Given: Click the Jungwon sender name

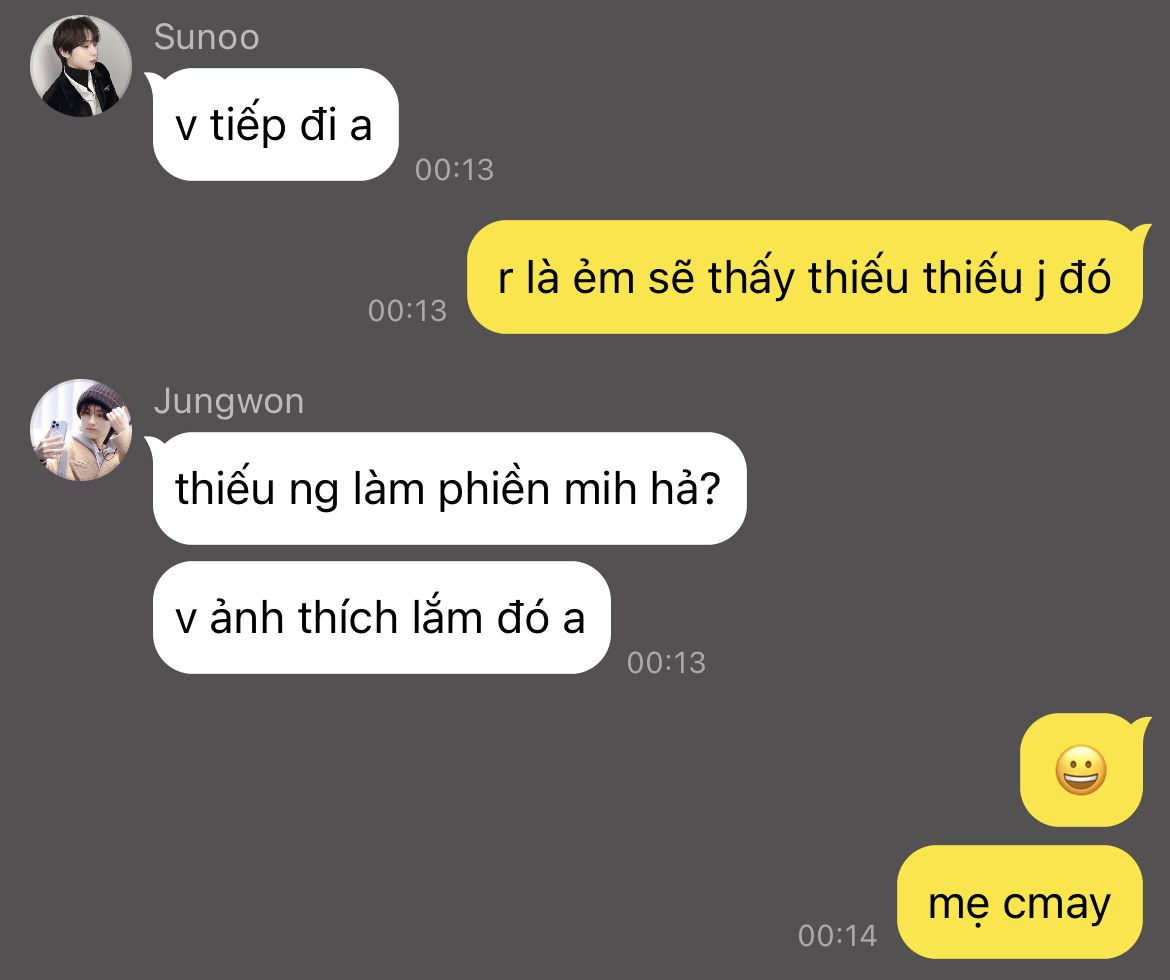Looking at the screenshot, I should click(229, 402).
